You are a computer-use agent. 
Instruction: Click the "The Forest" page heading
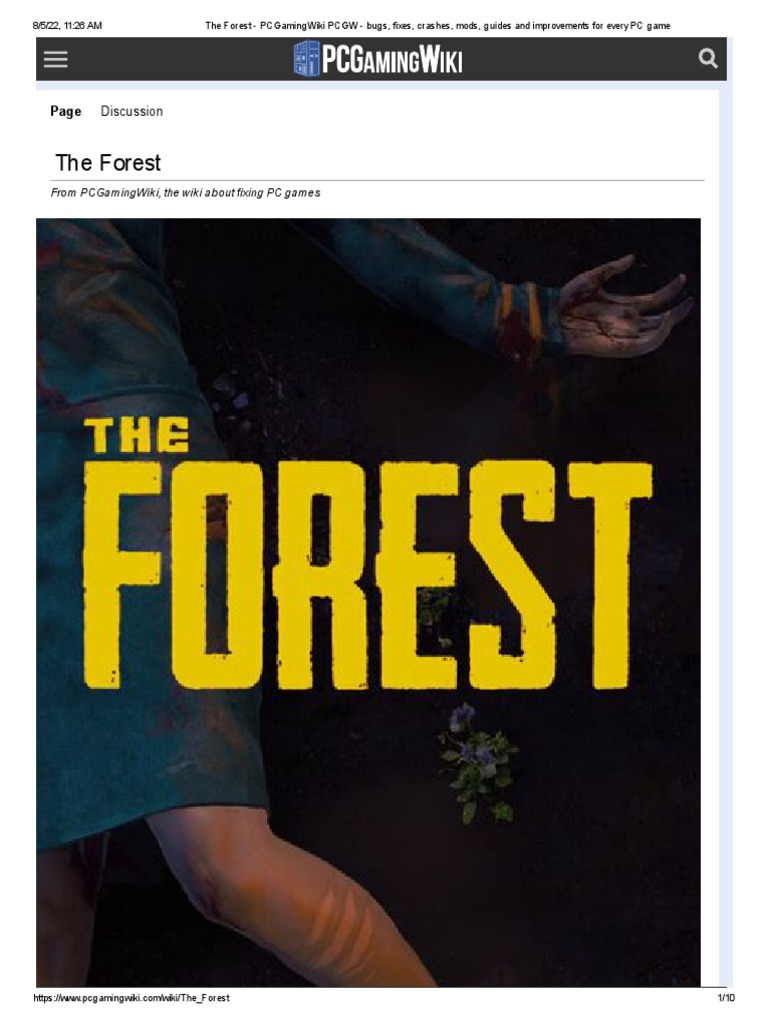click(108, 163)
